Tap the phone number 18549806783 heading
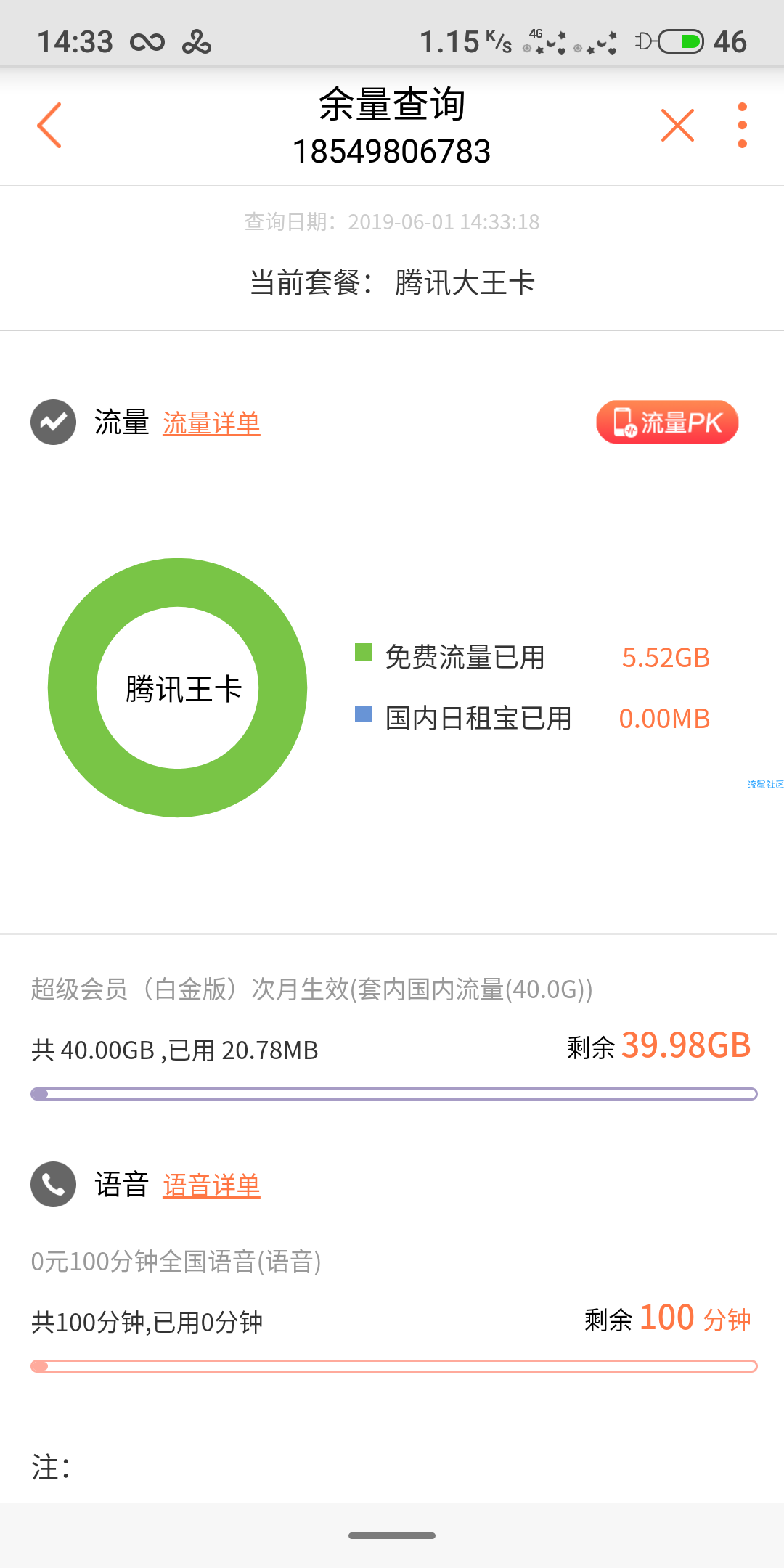 392,152
